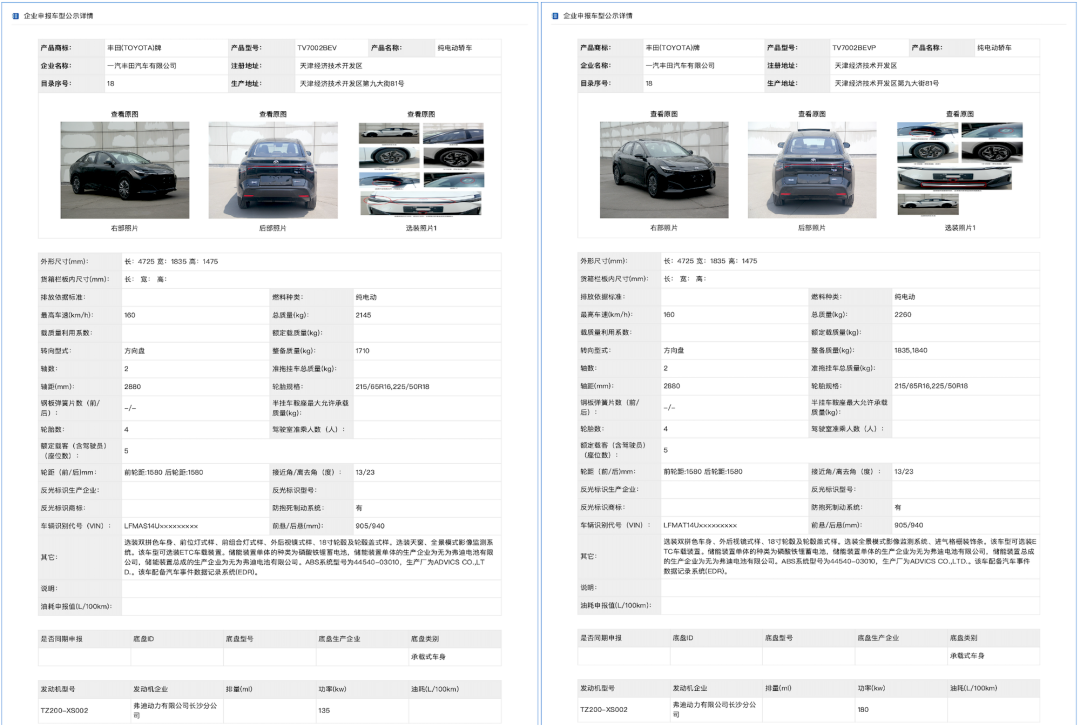The height and width of the screenshot is (726, 1080).
Task: Click fuel type 纯电动 on TV7002BEV page
Action: coord(366,298)
